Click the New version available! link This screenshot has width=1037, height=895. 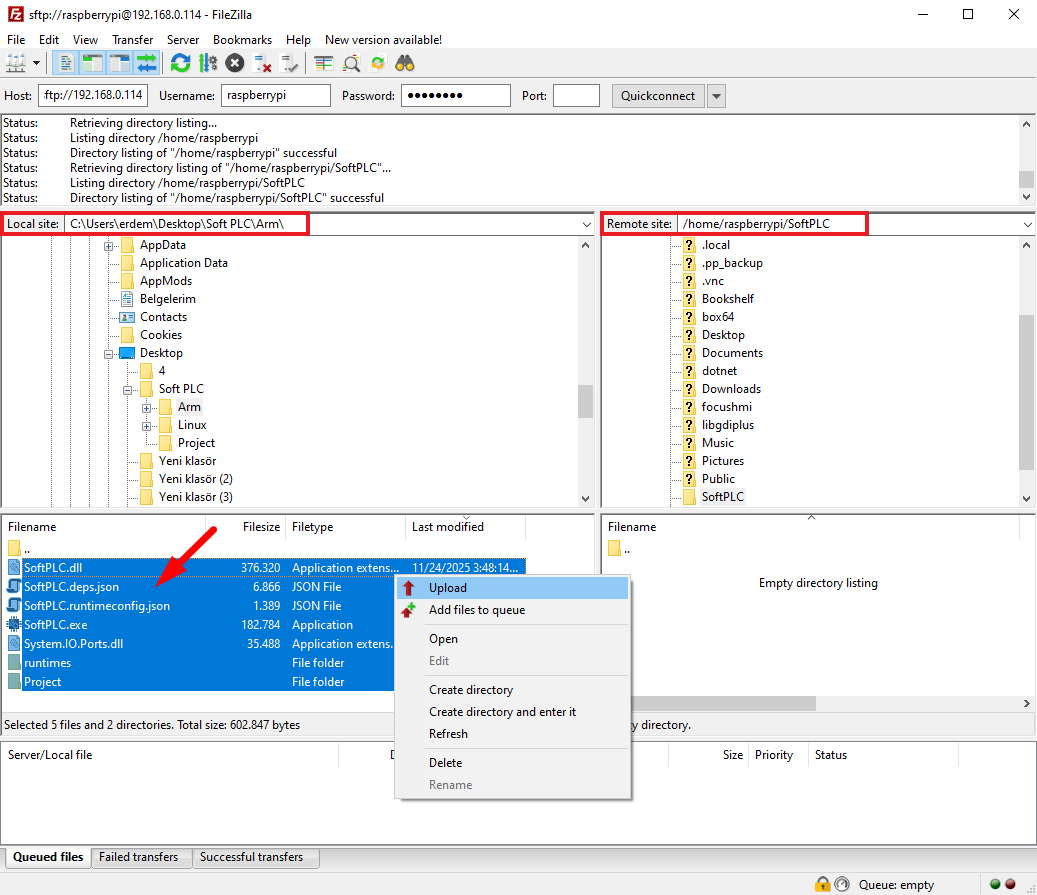pyautogui.click(x=383, y=40)
